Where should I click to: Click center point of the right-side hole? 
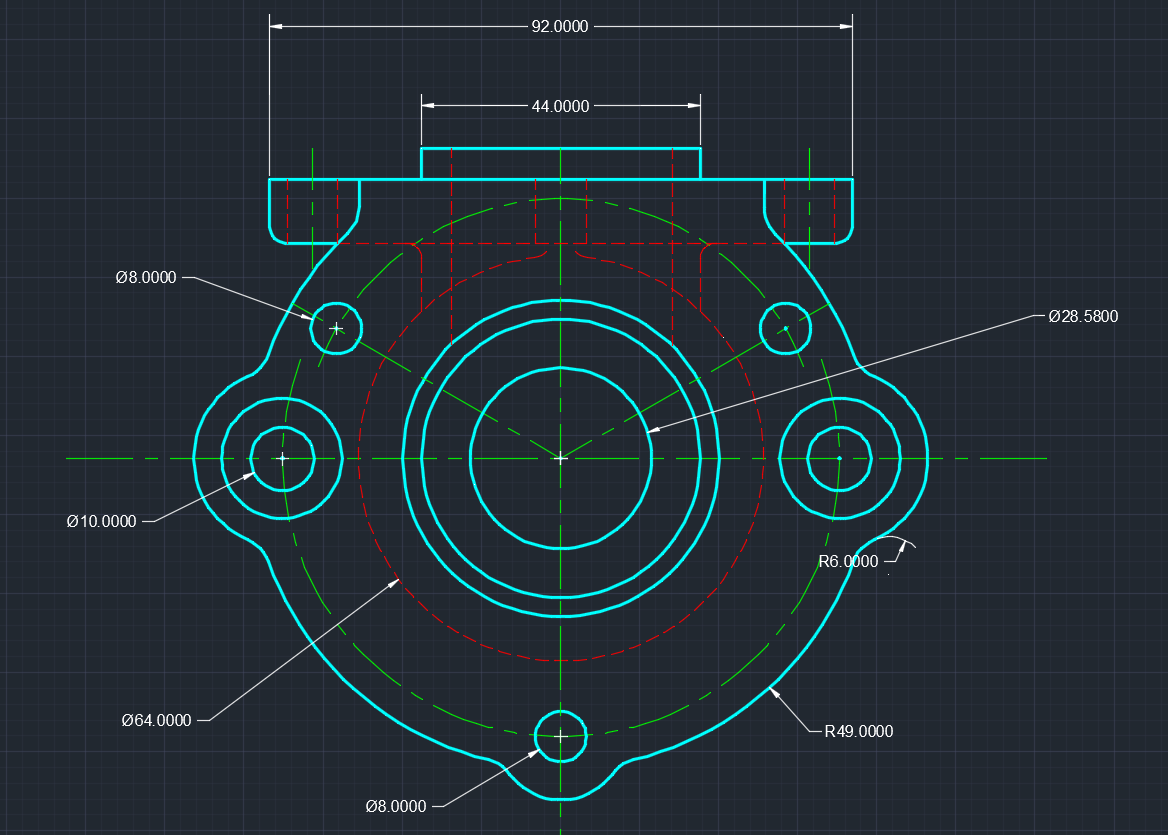click(x=839, y=458)
